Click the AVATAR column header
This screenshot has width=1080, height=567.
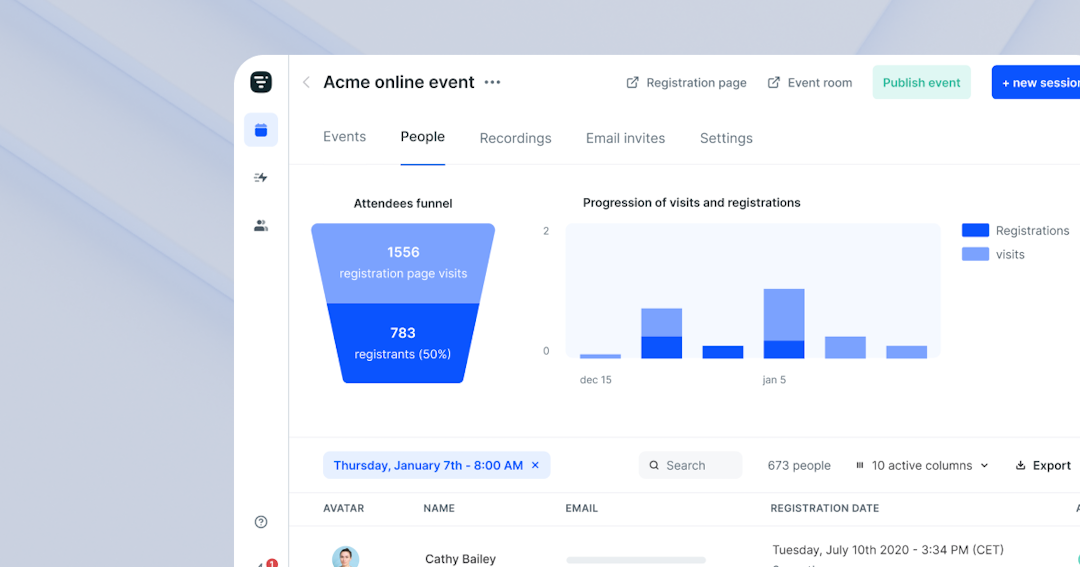tap(344, 508)
